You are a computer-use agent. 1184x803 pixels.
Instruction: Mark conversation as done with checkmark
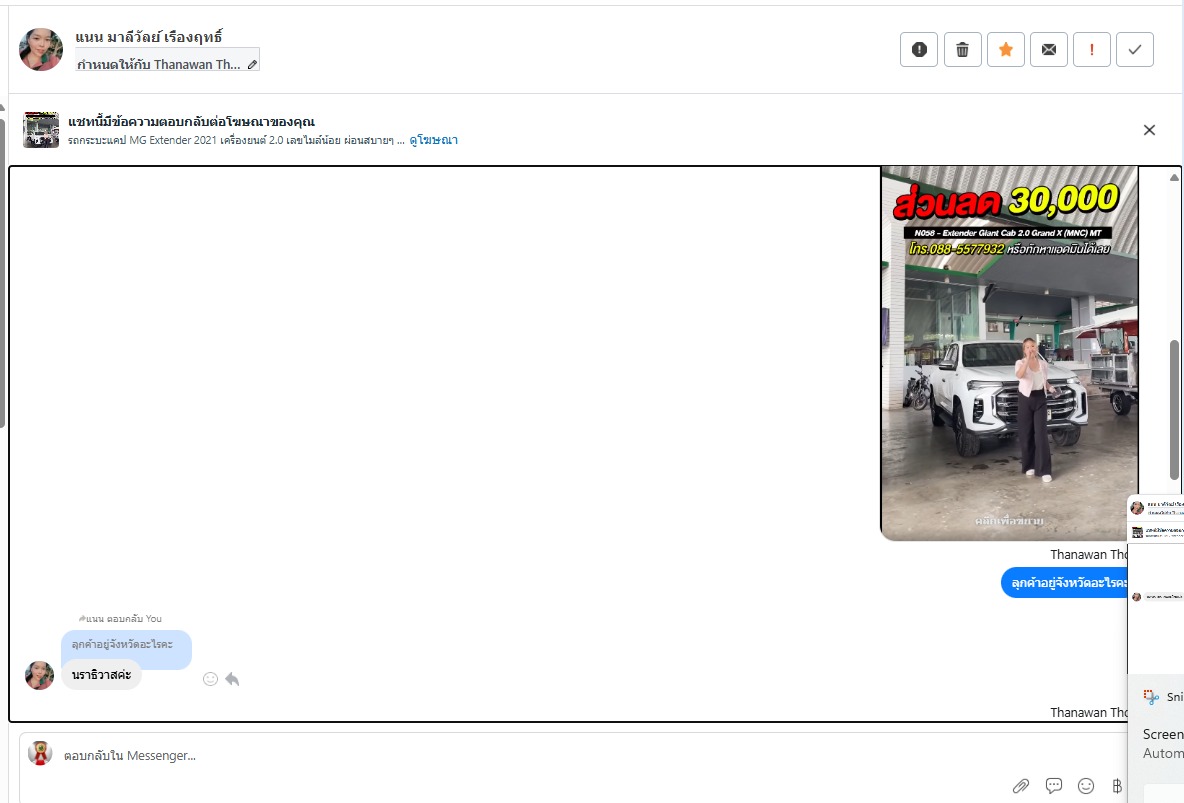click(x=1135, y=50)
